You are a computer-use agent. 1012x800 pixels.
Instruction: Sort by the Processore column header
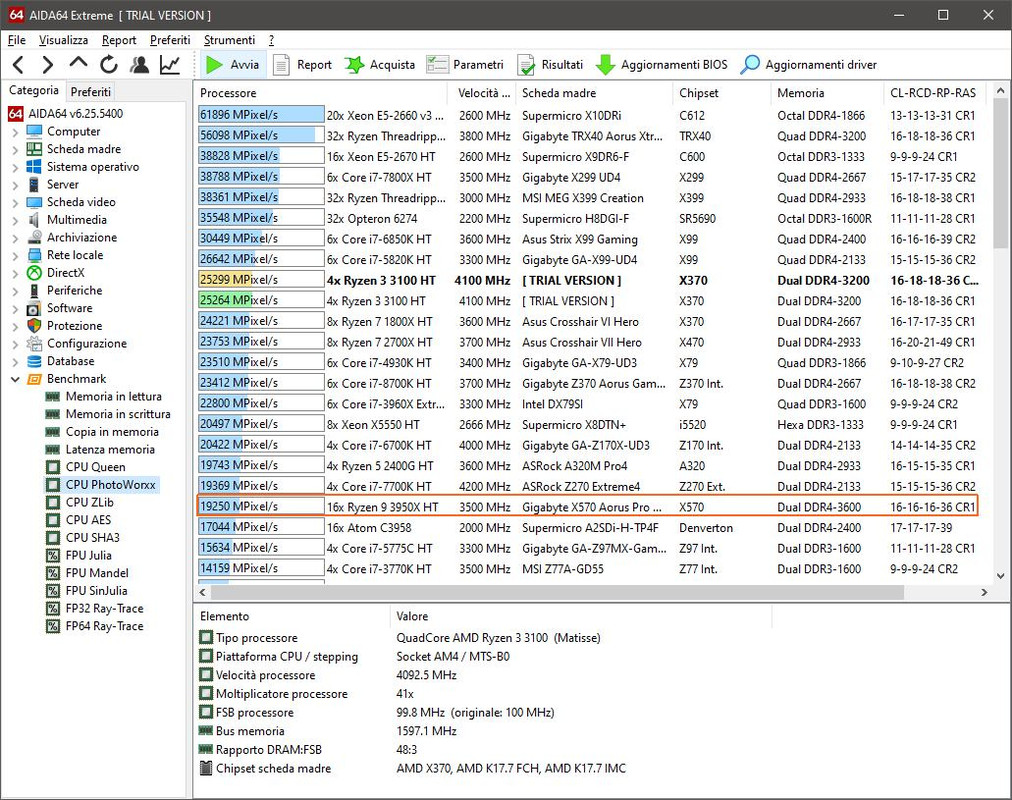pos(321,93)
